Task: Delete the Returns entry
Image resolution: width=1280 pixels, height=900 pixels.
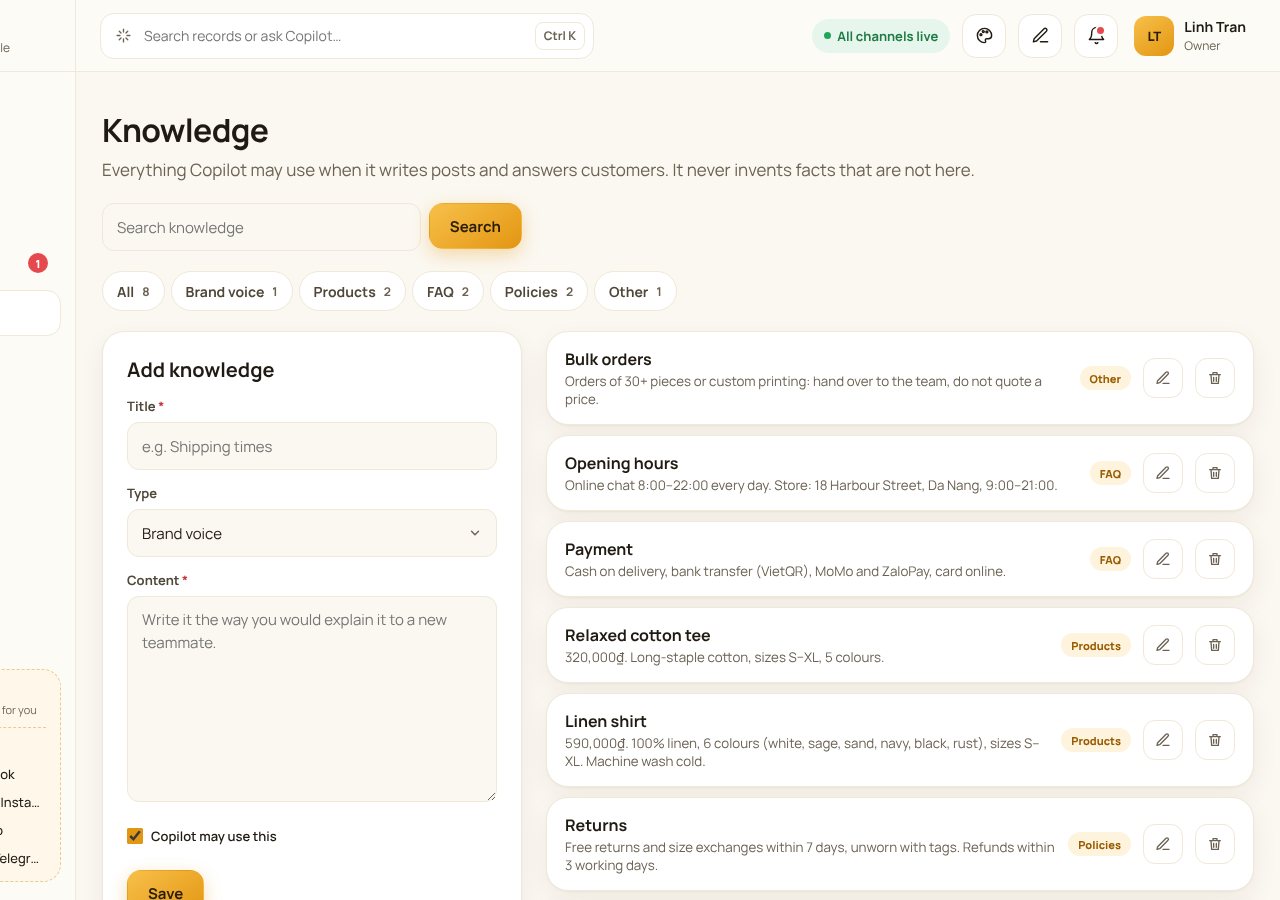Action: [x=1215, y=844]
